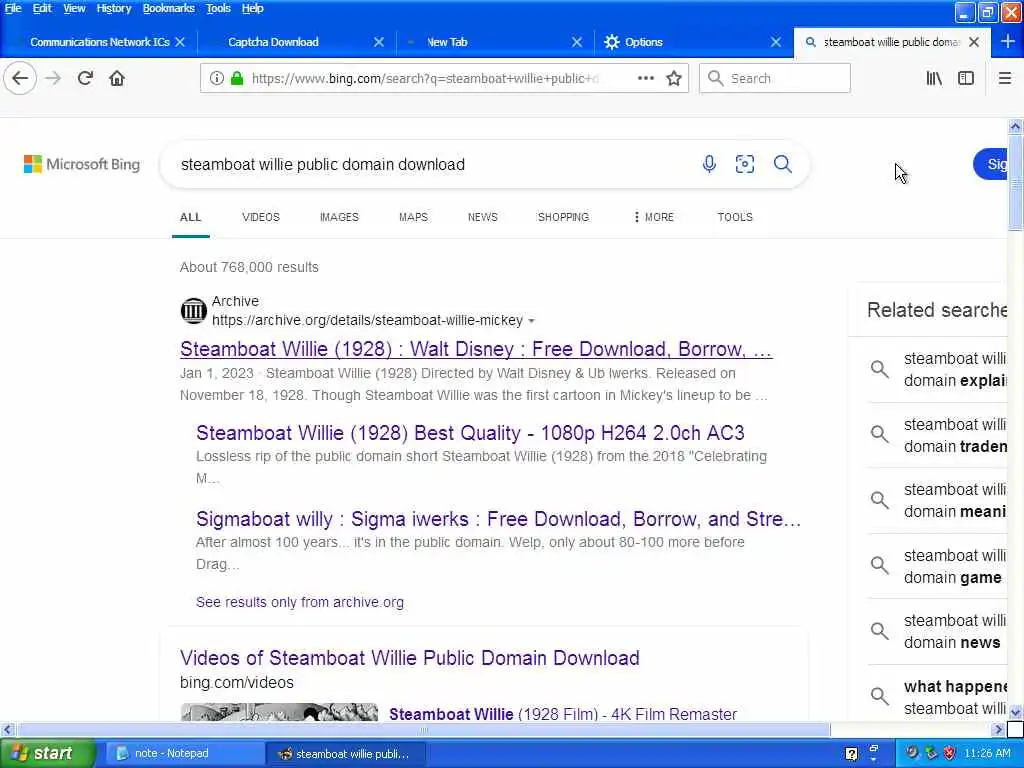The image size is (1024, 768).
Task: Close the Communications Network ICs tab
Action: [x=180, y=42]
